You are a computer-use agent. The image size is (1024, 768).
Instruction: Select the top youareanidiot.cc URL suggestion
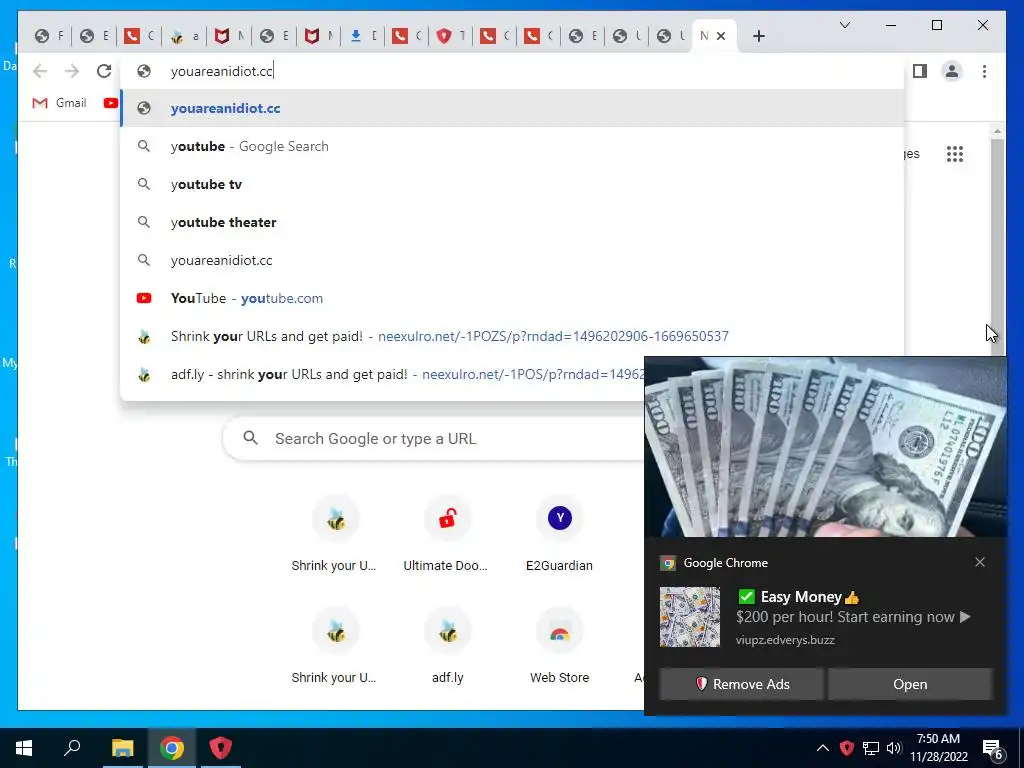(x=513, y=108)
